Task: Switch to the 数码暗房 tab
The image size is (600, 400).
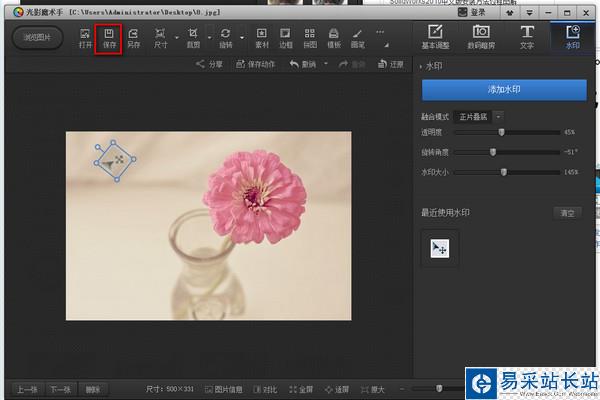Action: 481,38
